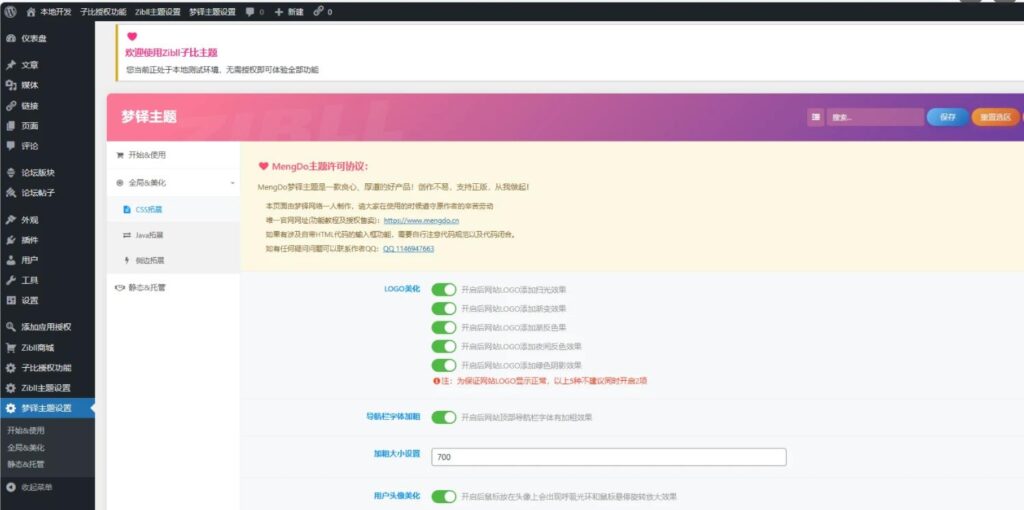1024x510 pixels.
Task: Open 子比授权功能 in the top admin bar
Action: click(x=104, y=12)
